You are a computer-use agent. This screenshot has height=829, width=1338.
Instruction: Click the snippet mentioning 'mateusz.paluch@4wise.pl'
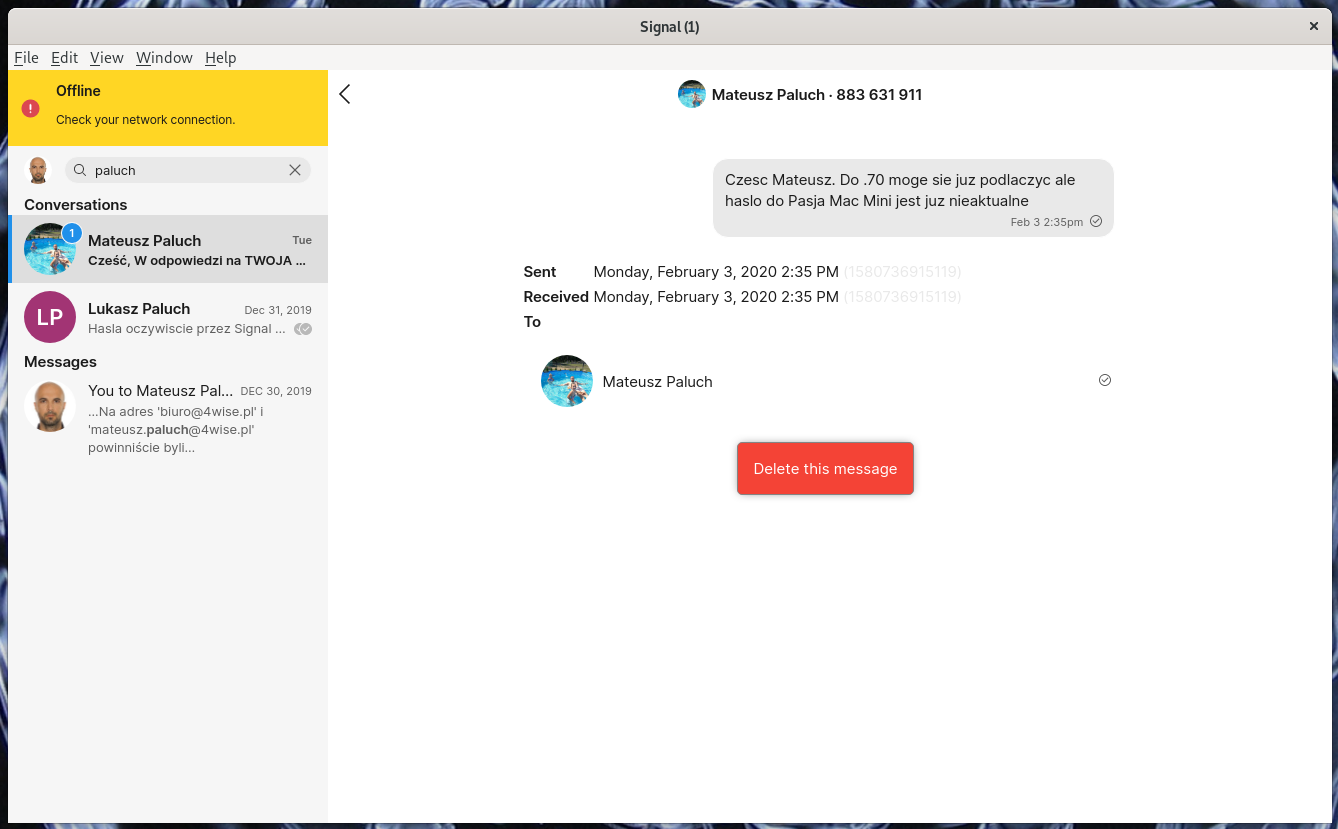coord(176,429)
